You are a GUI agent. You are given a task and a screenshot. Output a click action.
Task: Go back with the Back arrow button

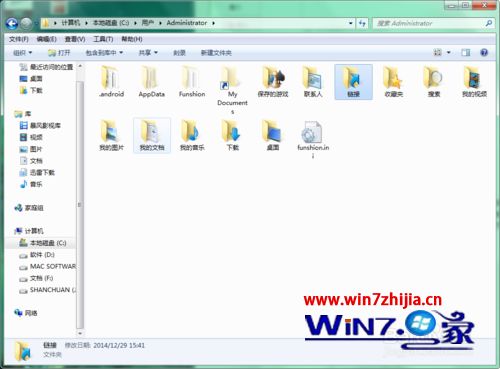(12, 23)
